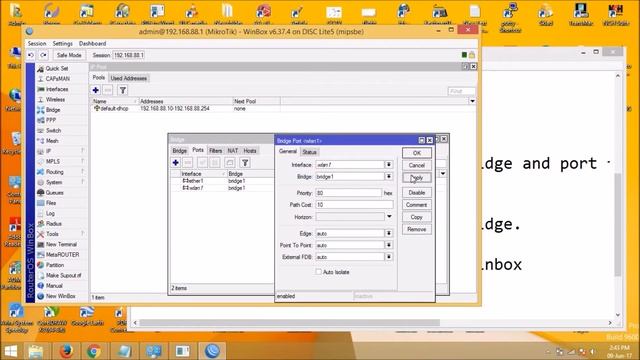Open the Routing menu in the sidebar

[x=54, y=172]
